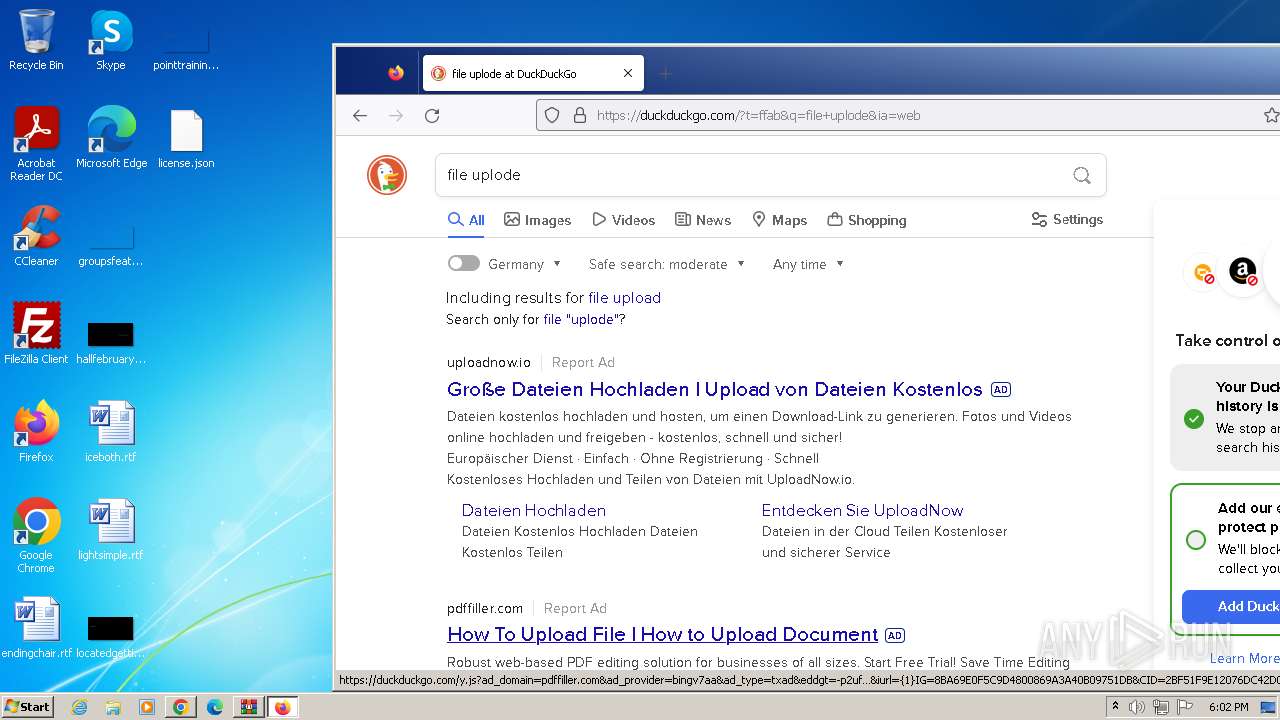Open Entdecken Sie UploadNow sublink
This screenshot has height=720, width=1280.
[x=862, y=510]
